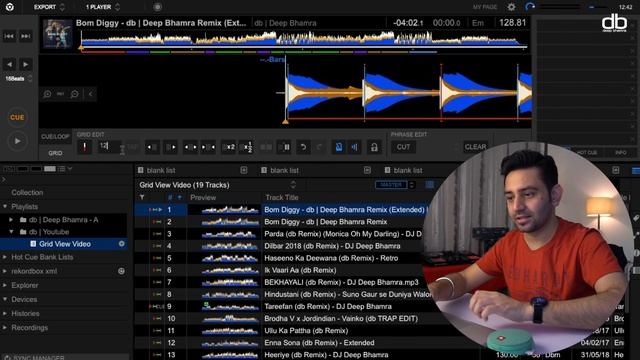Jump to previous track
The height and width of the screenshot is (360, 640).
(9, 36)
